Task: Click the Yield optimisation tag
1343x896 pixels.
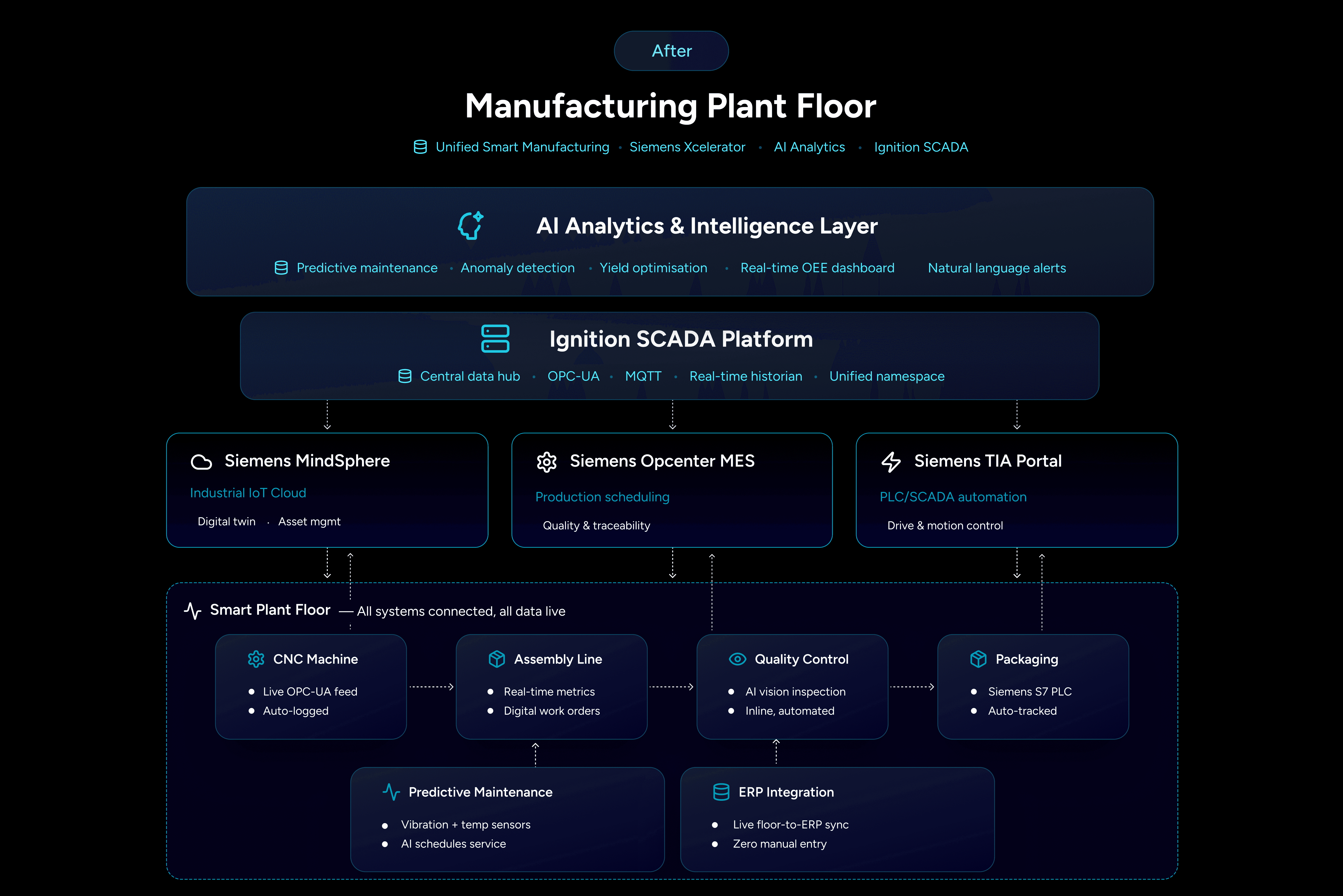Action: (x=653, y=267)
